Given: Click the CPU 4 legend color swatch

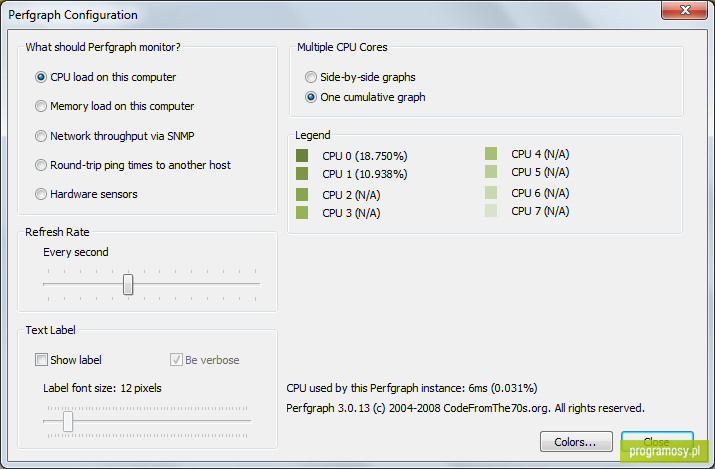Looking at the screenshot, I should (491, 154).
